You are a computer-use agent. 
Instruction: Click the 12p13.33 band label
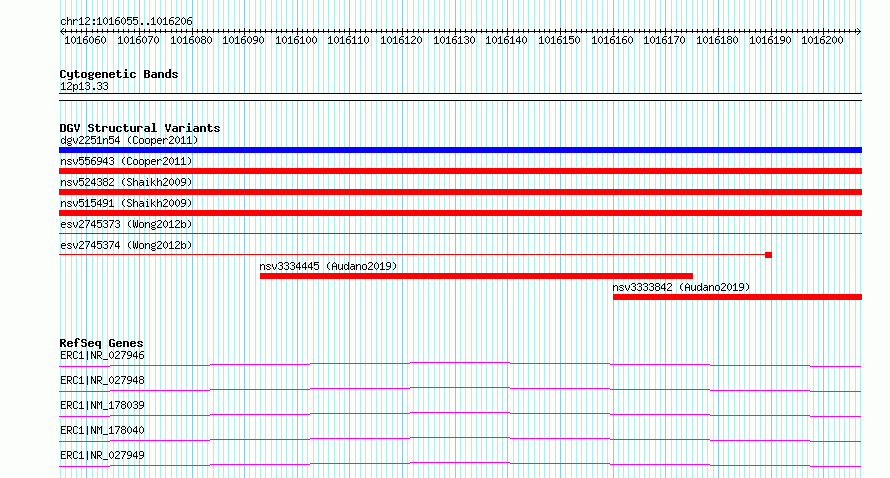click(x=84, y=86)
